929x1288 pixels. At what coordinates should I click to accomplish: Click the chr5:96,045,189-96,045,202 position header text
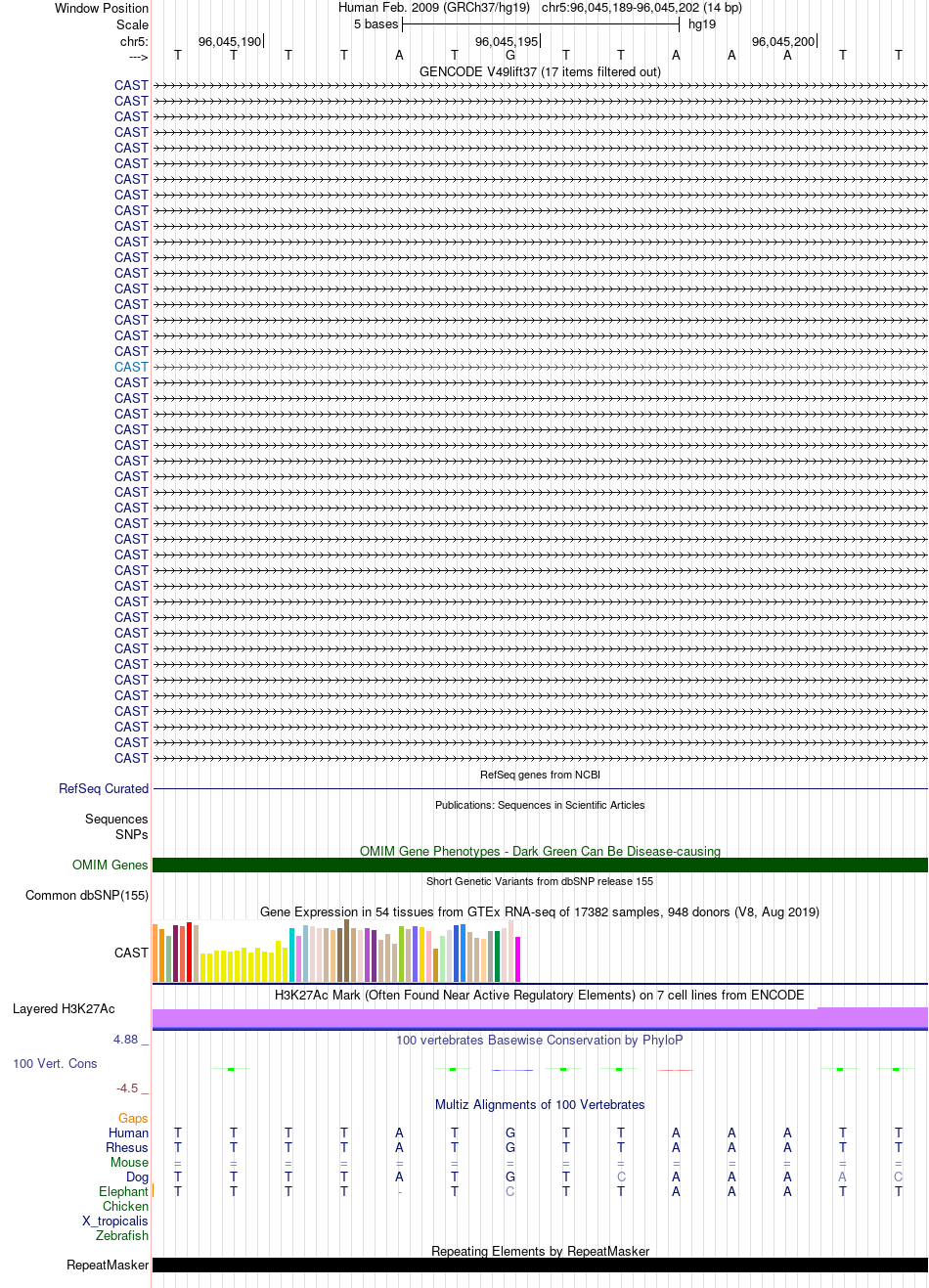point(641,7)
